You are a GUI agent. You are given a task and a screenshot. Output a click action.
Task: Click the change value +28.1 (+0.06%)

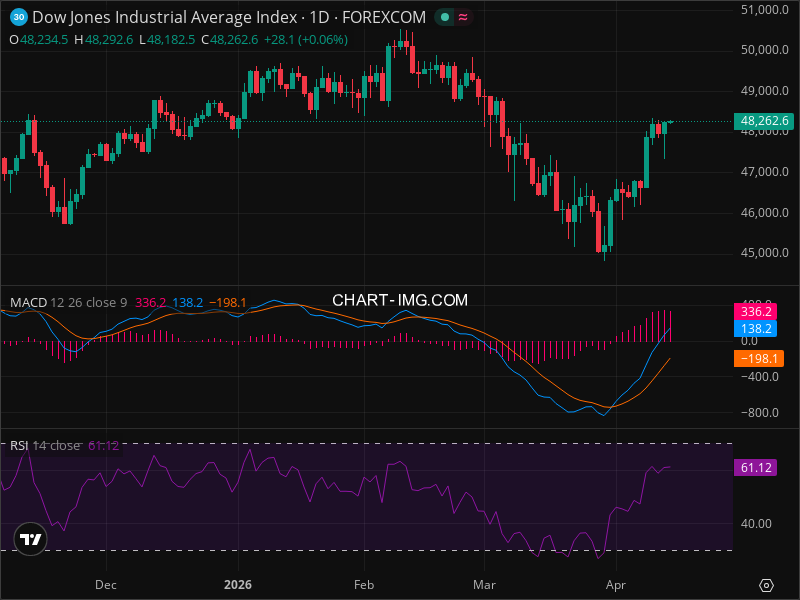[306, 40]
